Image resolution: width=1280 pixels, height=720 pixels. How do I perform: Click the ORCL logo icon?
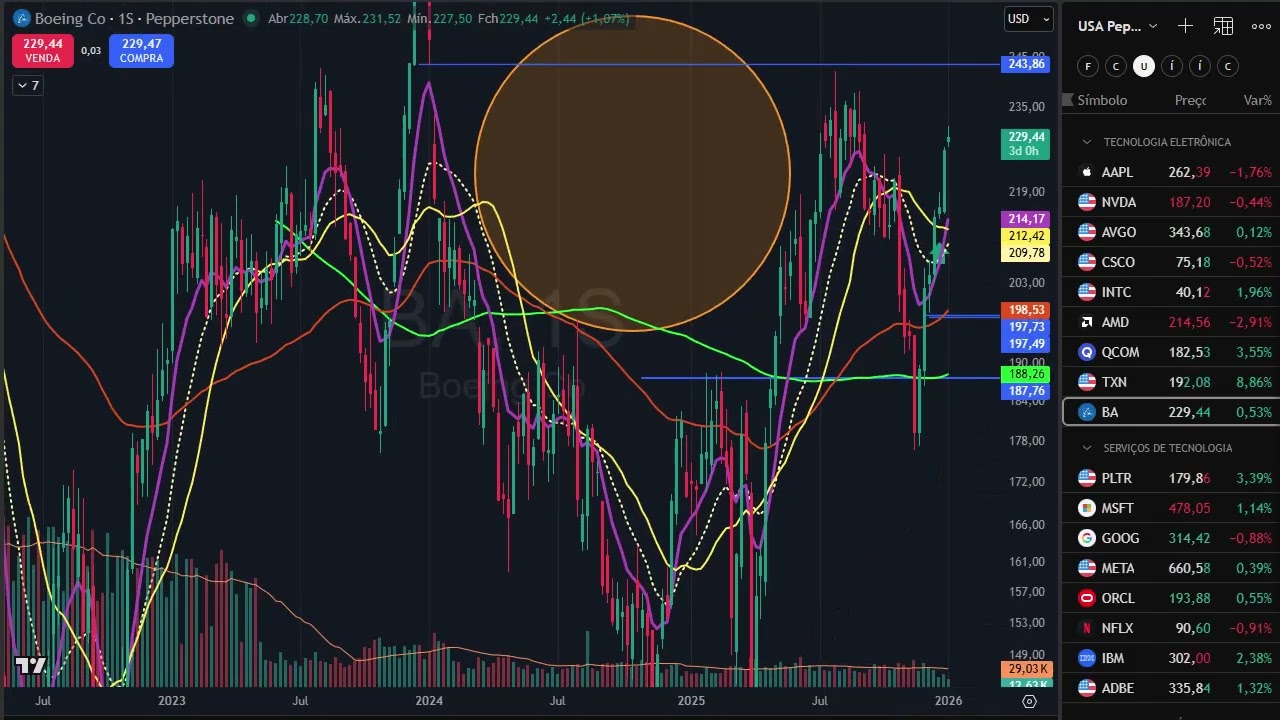[1087, 598]
